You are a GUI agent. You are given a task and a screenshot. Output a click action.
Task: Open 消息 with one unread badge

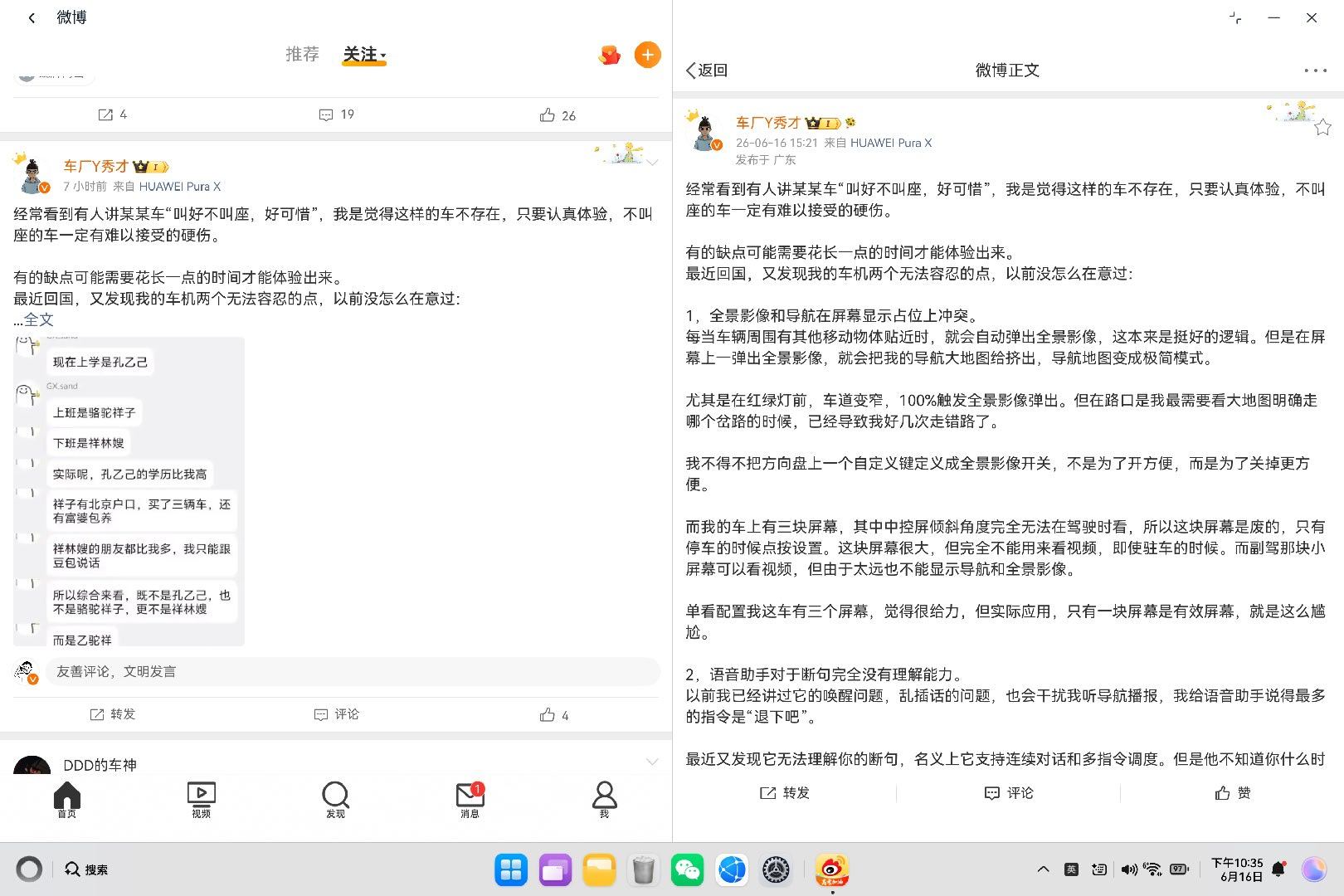click(470, 800)
